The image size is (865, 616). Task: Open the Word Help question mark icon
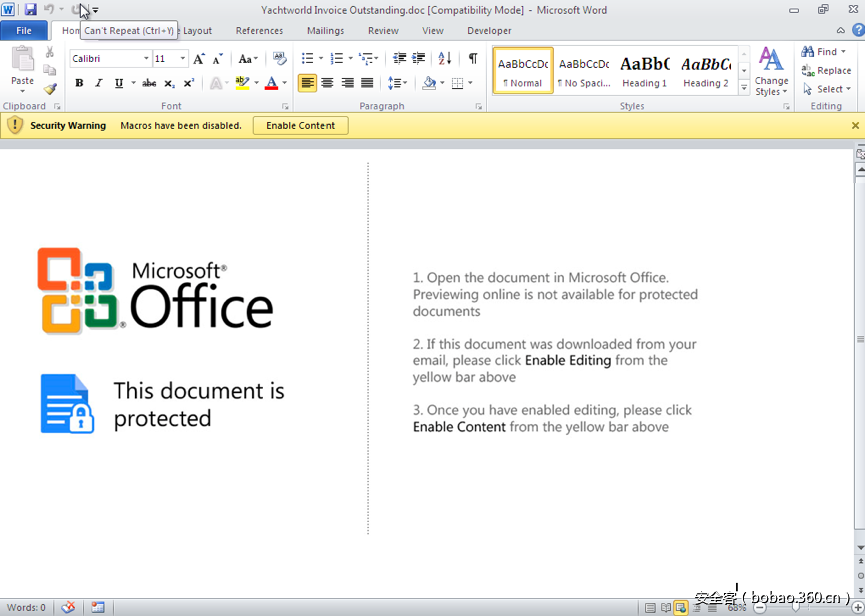(x=858, y=31)
